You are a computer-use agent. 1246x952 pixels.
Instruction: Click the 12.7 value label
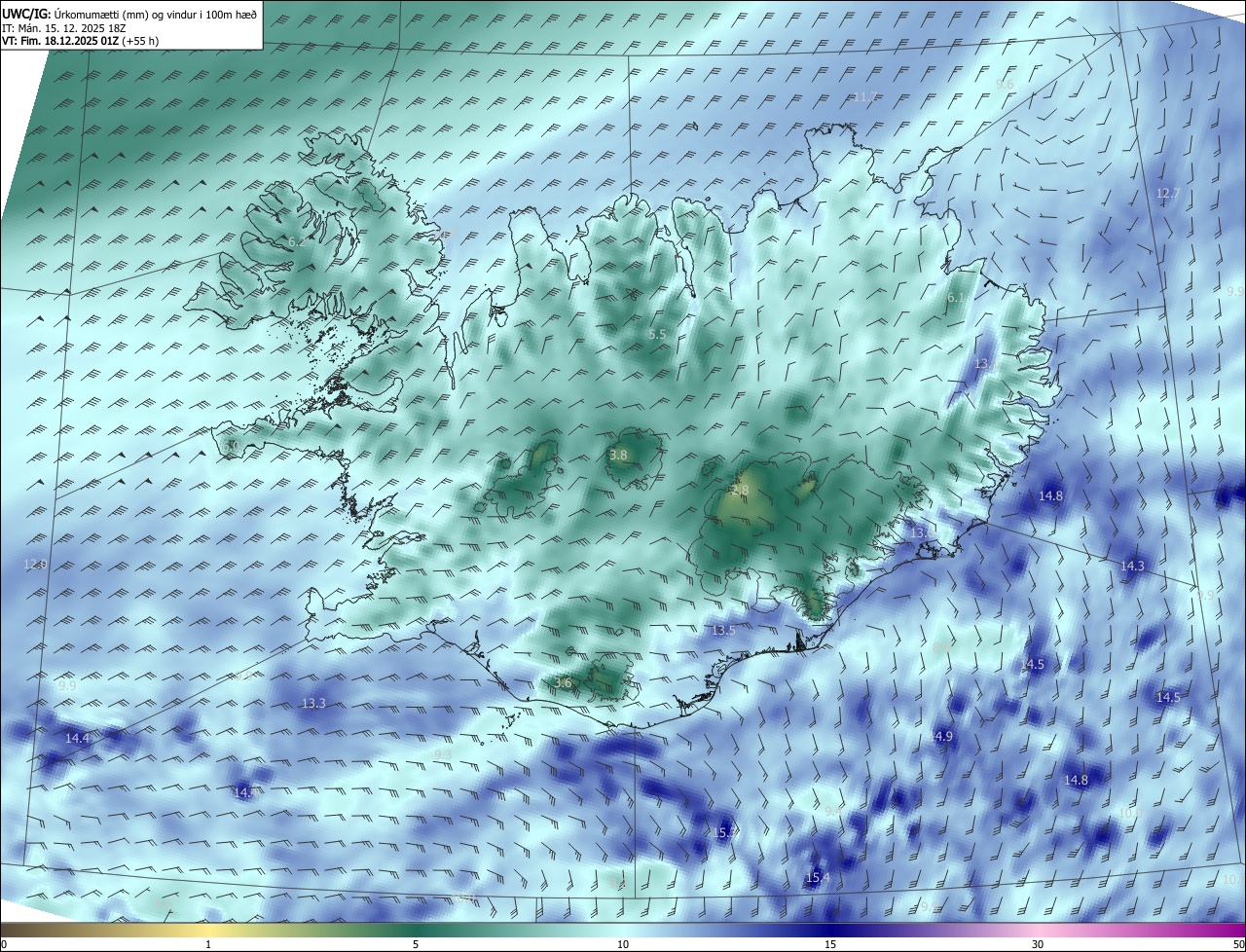point(1167,194)
